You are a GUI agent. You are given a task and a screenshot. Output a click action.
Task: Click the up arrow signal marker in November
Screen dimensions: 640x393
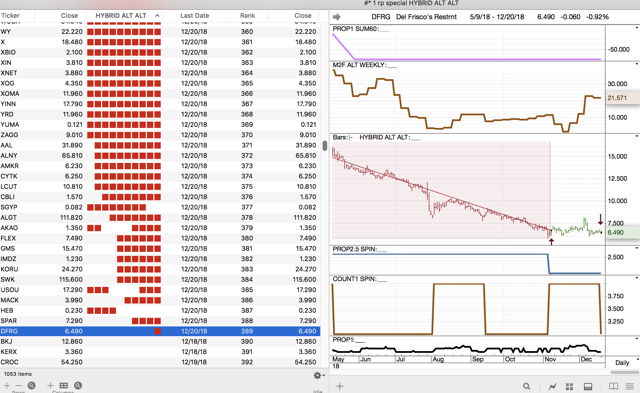coord(551,242)
